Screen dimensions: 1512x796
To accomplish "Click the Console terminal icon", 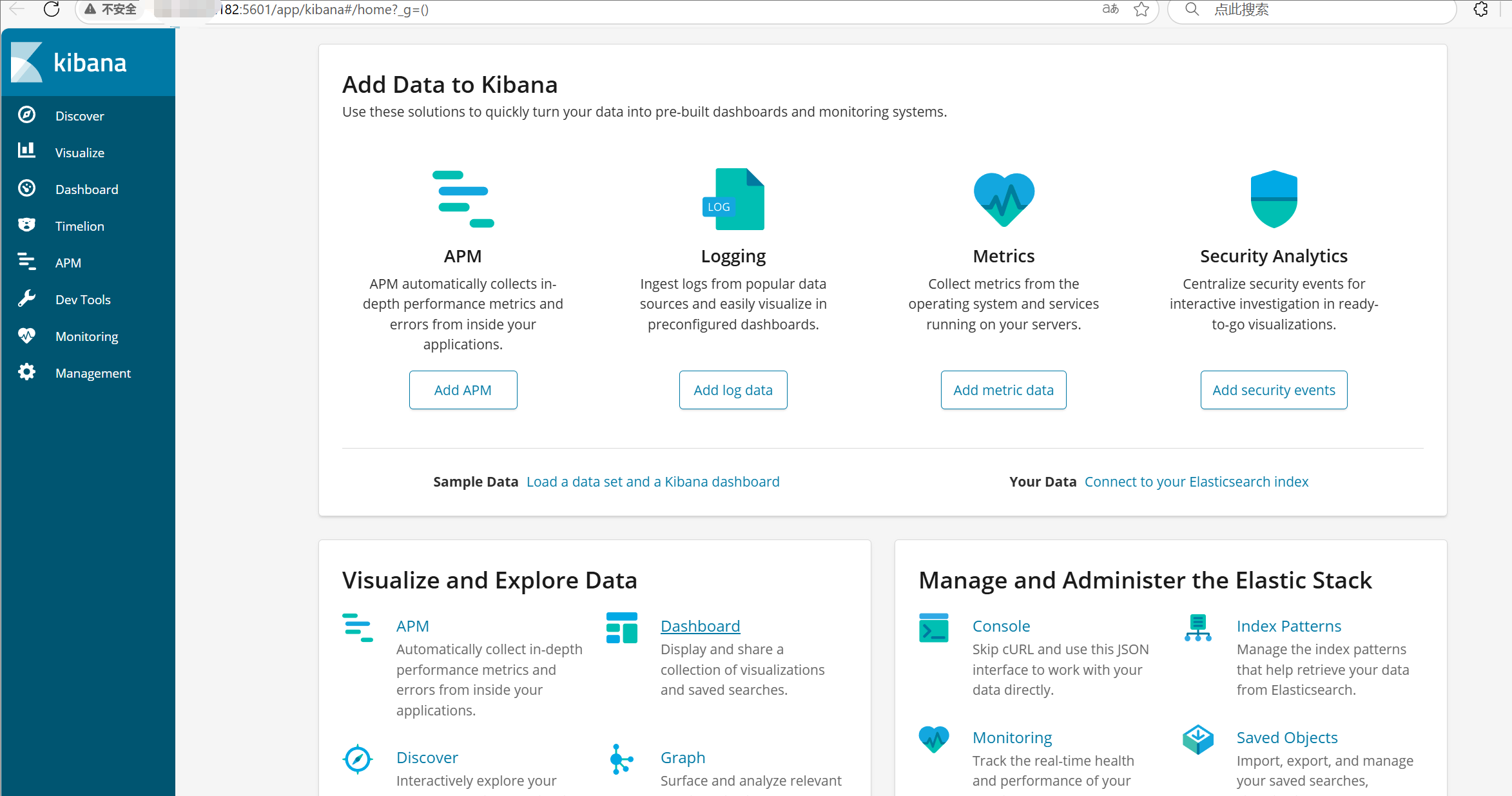I will point(934,627).
